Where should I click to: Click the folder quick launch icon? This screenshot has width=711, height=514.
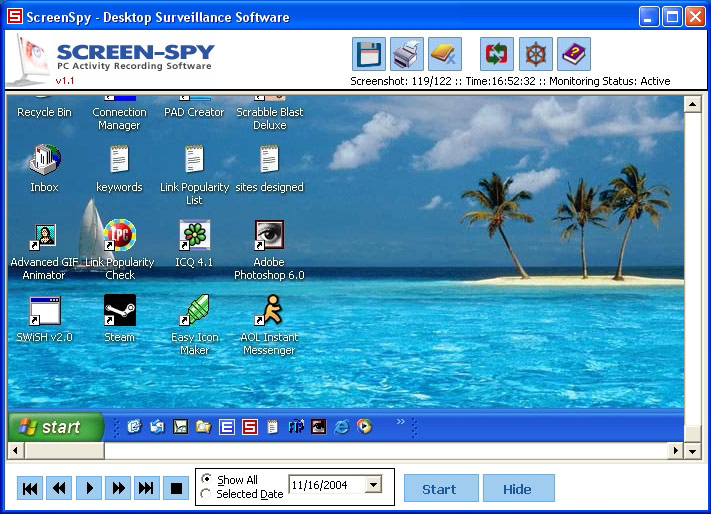(204, 427)
